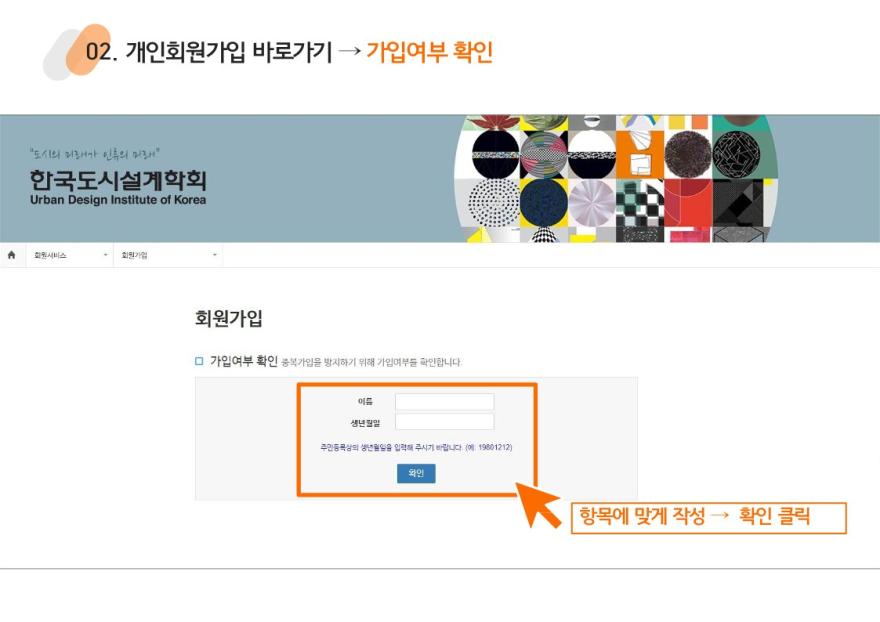Click the black circle with white lines on green

pos(736,154)
